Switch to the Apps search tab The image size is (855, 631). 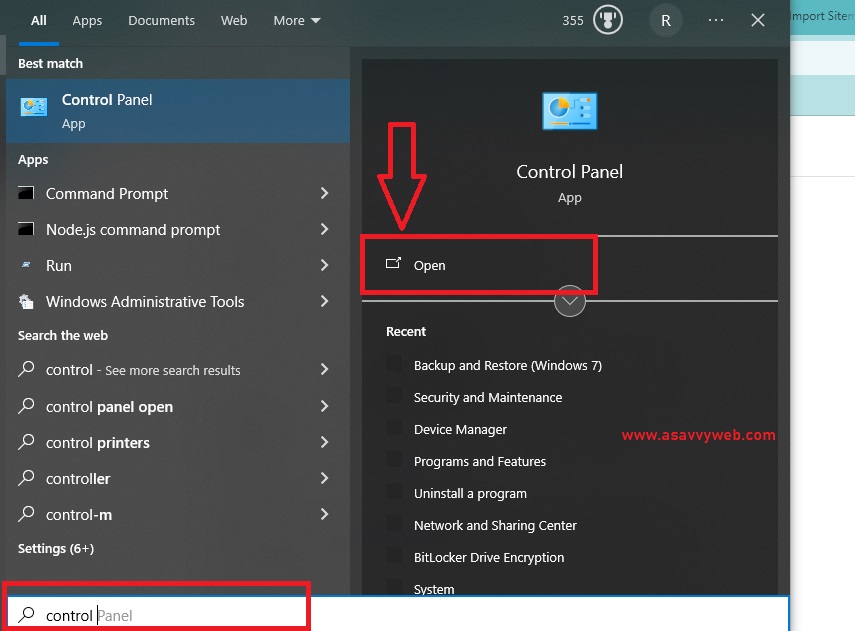[87, 21]
